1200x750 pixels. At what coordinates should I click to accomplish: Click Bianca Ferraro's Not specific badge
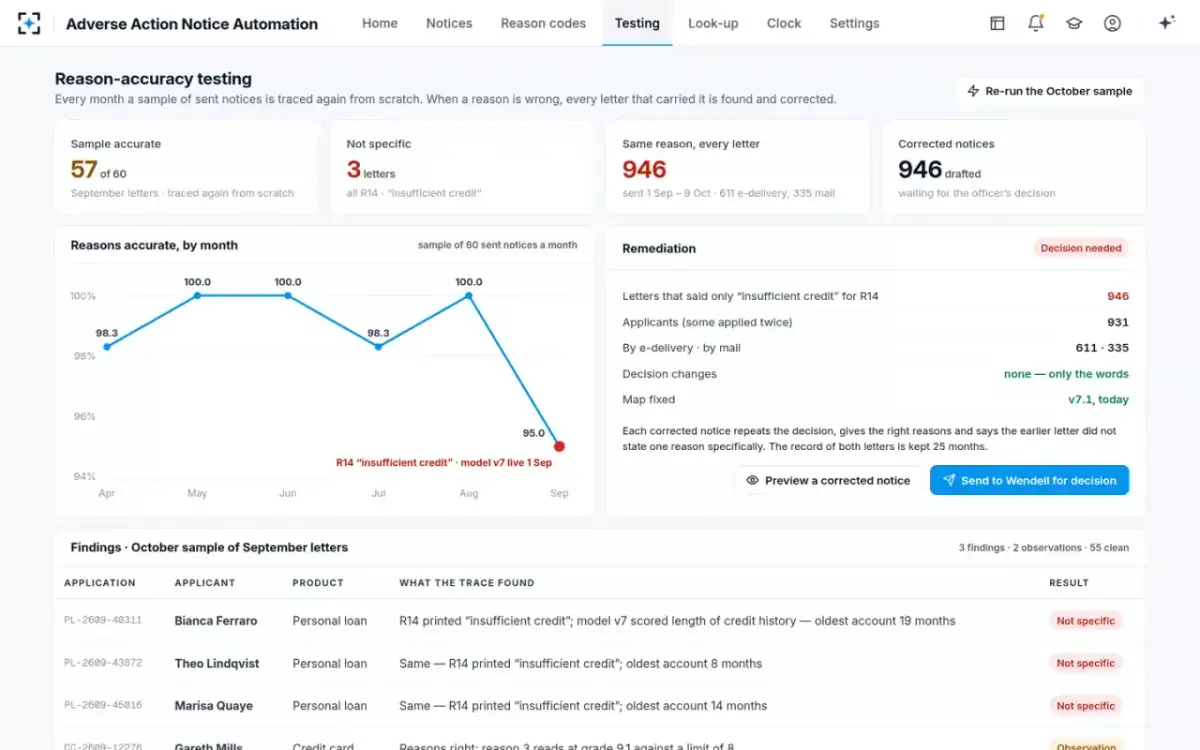coord(1085,621)
